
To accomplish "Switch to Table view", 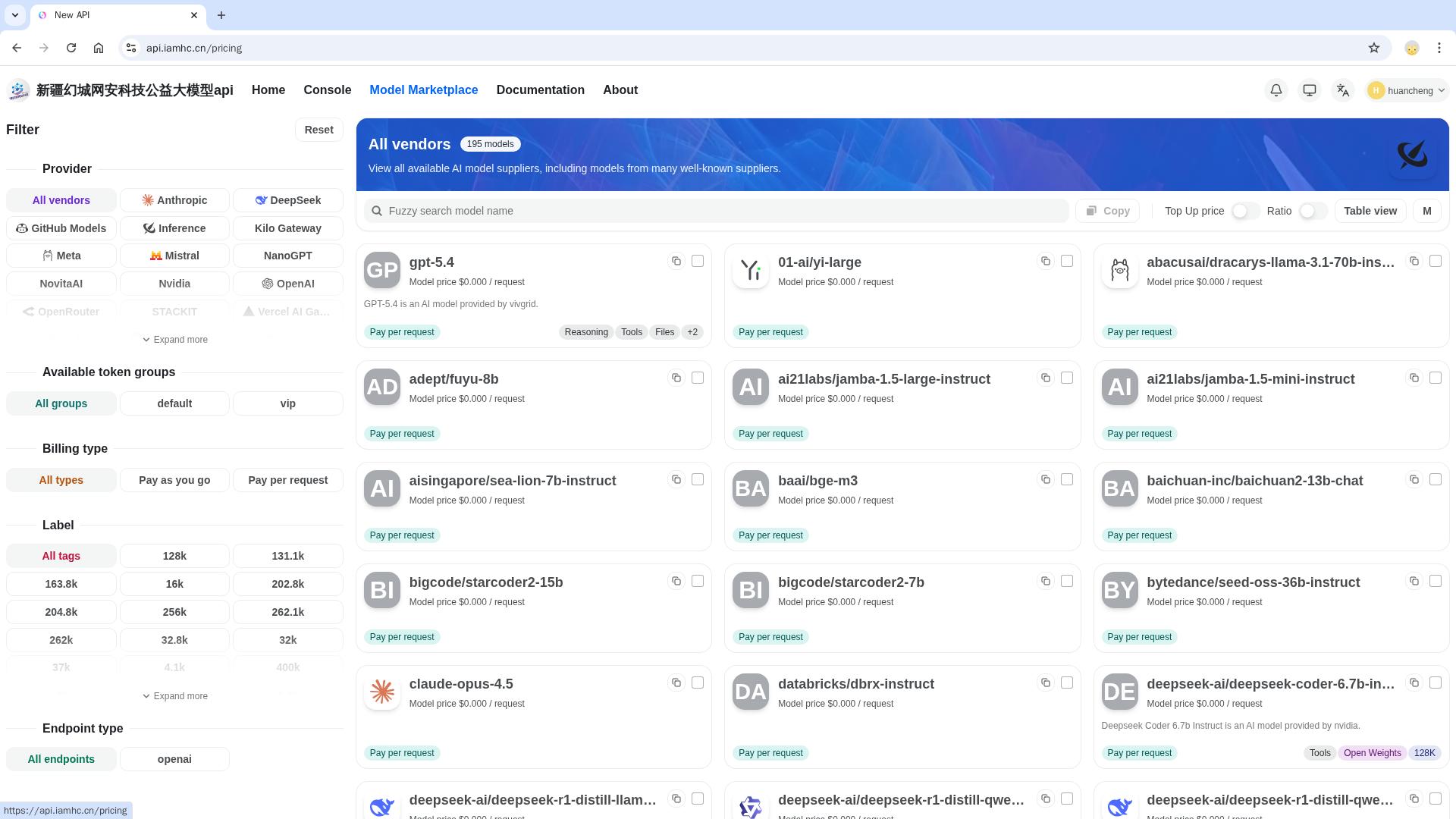I will click(x=1370, y=211).
